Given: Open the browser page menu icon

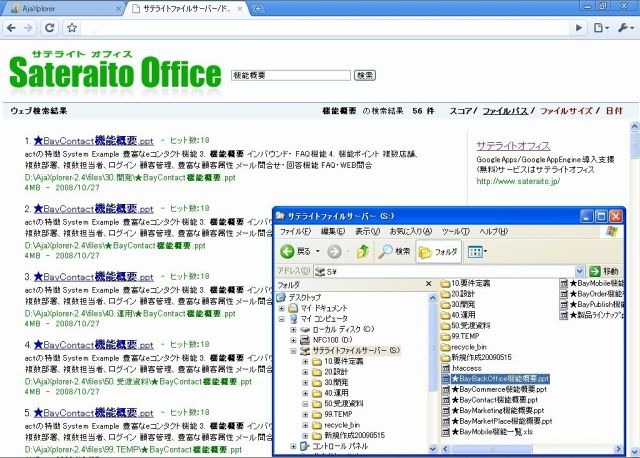Looking at the screenshot, I should click(x=601, y=28).
